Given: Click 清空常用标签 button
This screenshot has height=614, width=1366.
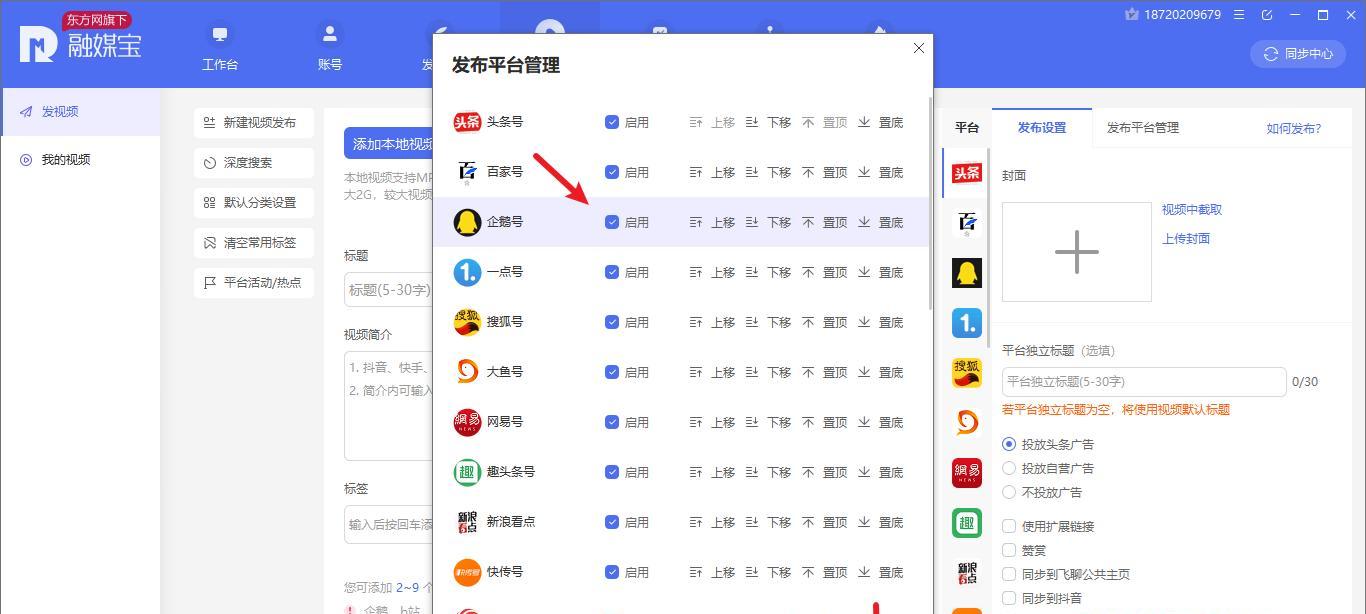Looking at the screenshot, I should pos(254,243).
